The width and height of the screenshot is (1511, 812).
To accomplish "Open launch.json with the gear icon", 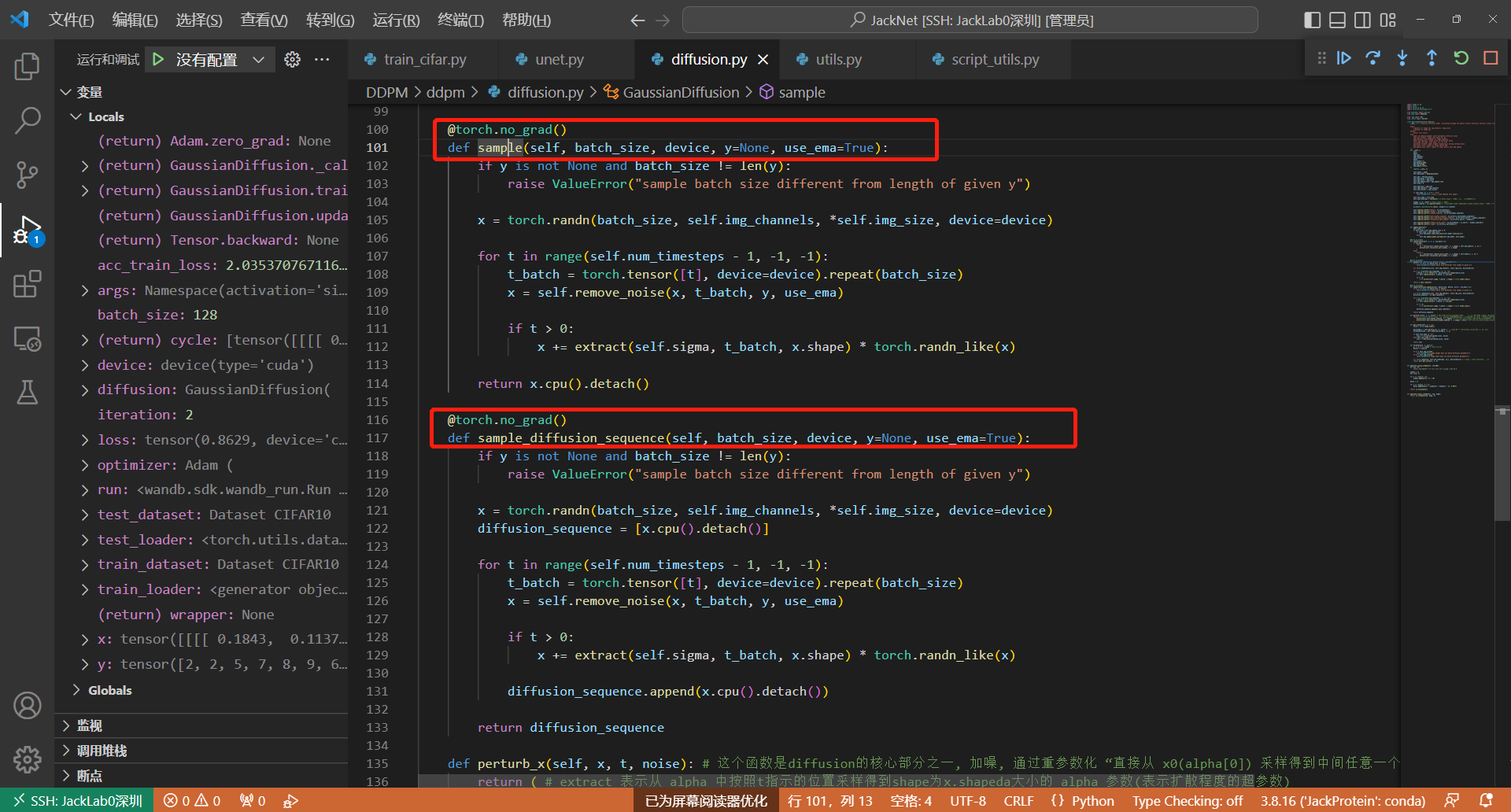I will 292,59.
